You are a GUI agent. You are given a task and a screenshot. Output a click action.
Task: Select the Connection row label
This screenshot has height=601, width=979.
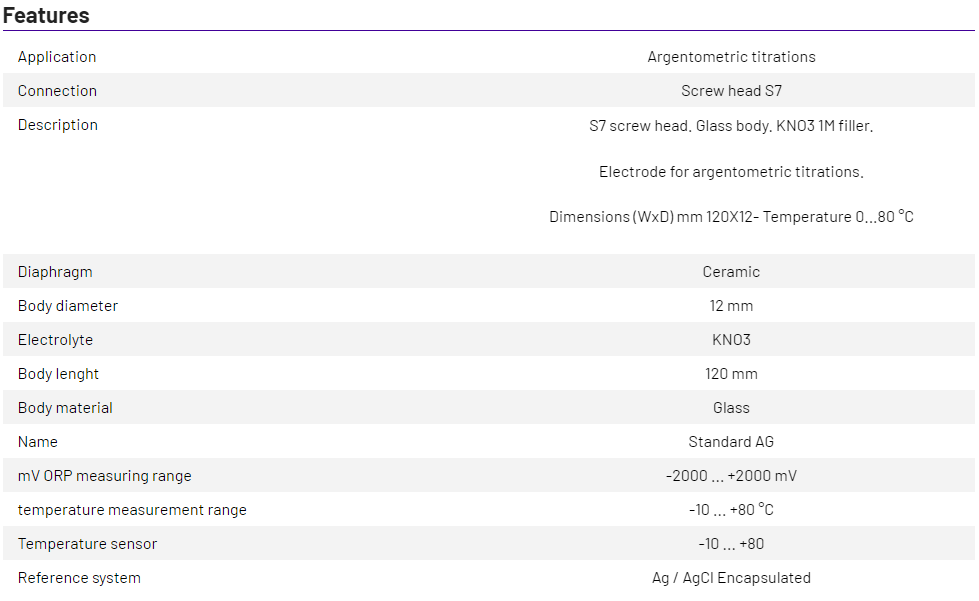pos(57,91)
